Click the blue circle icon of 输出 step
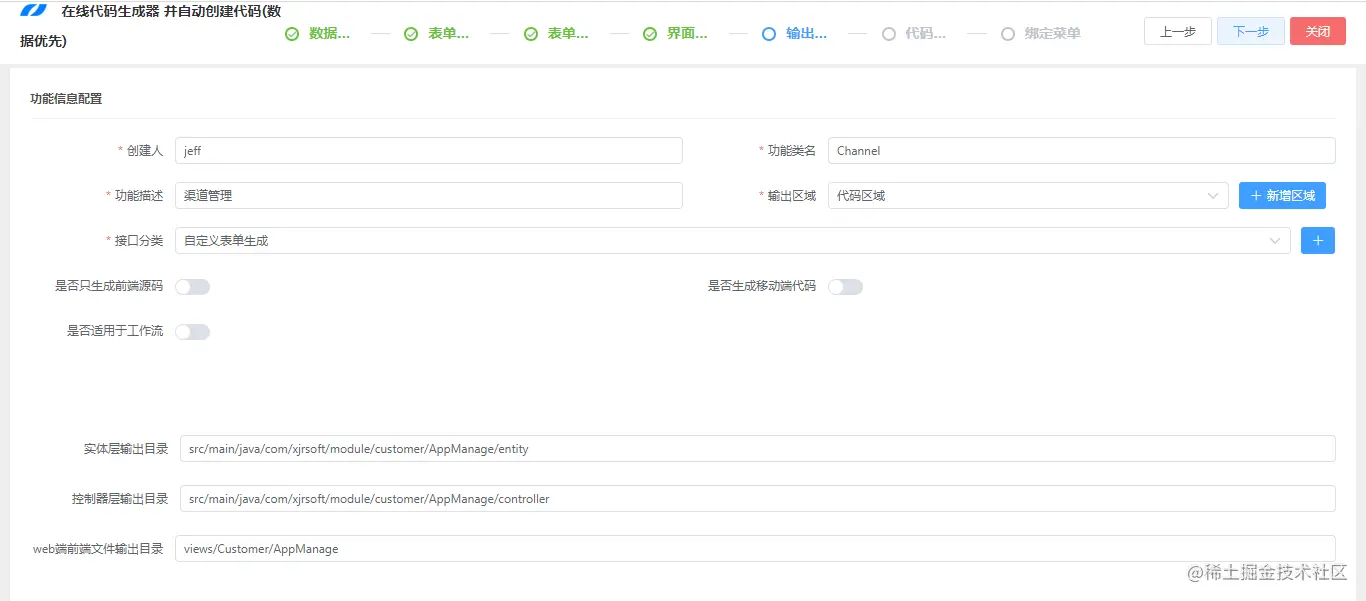 tap(769, 33)
